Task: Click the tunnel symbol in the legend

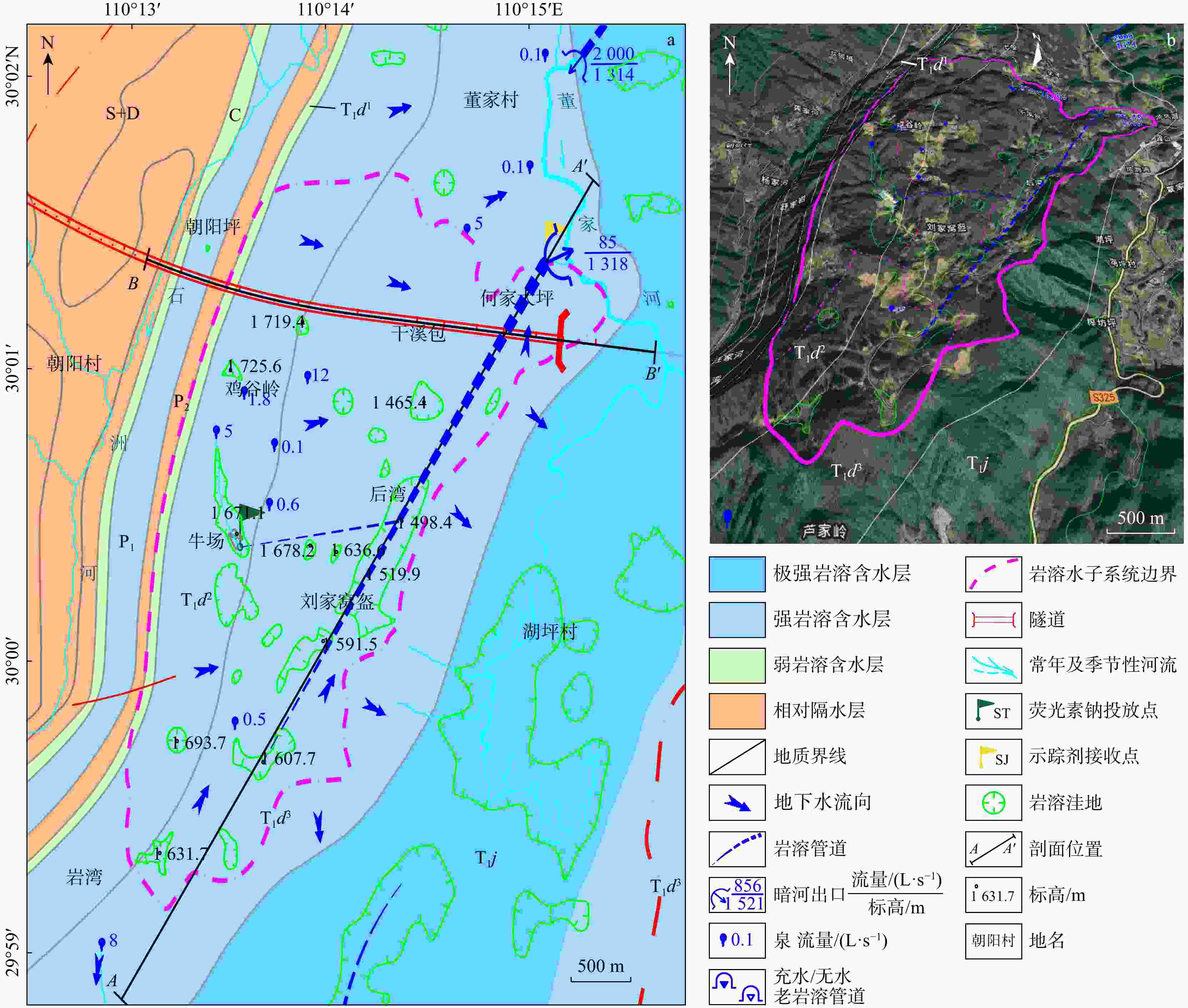Action: (x=993, y=620)
